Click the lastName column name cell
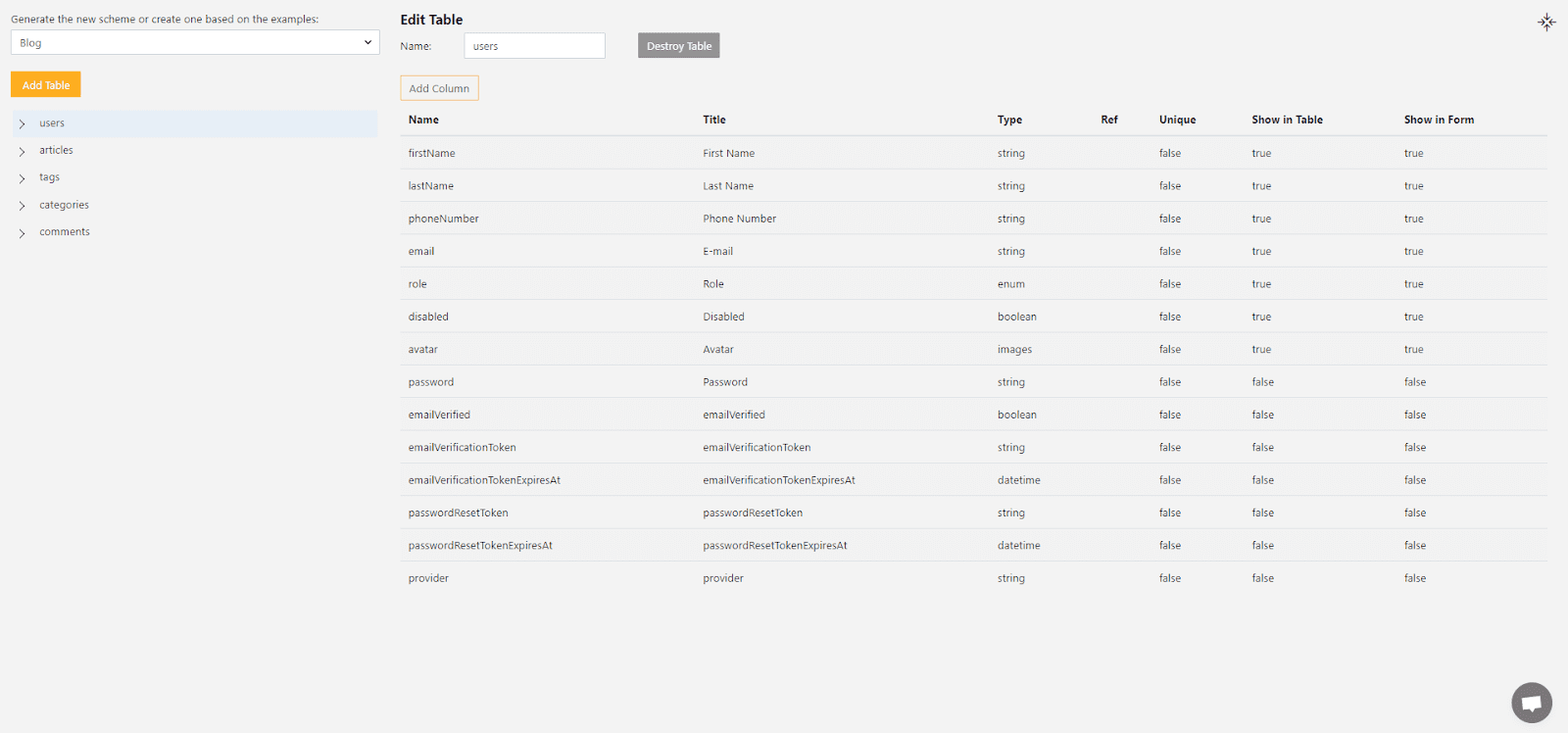This screenshot has width=1568, height=733. (431, 186)
